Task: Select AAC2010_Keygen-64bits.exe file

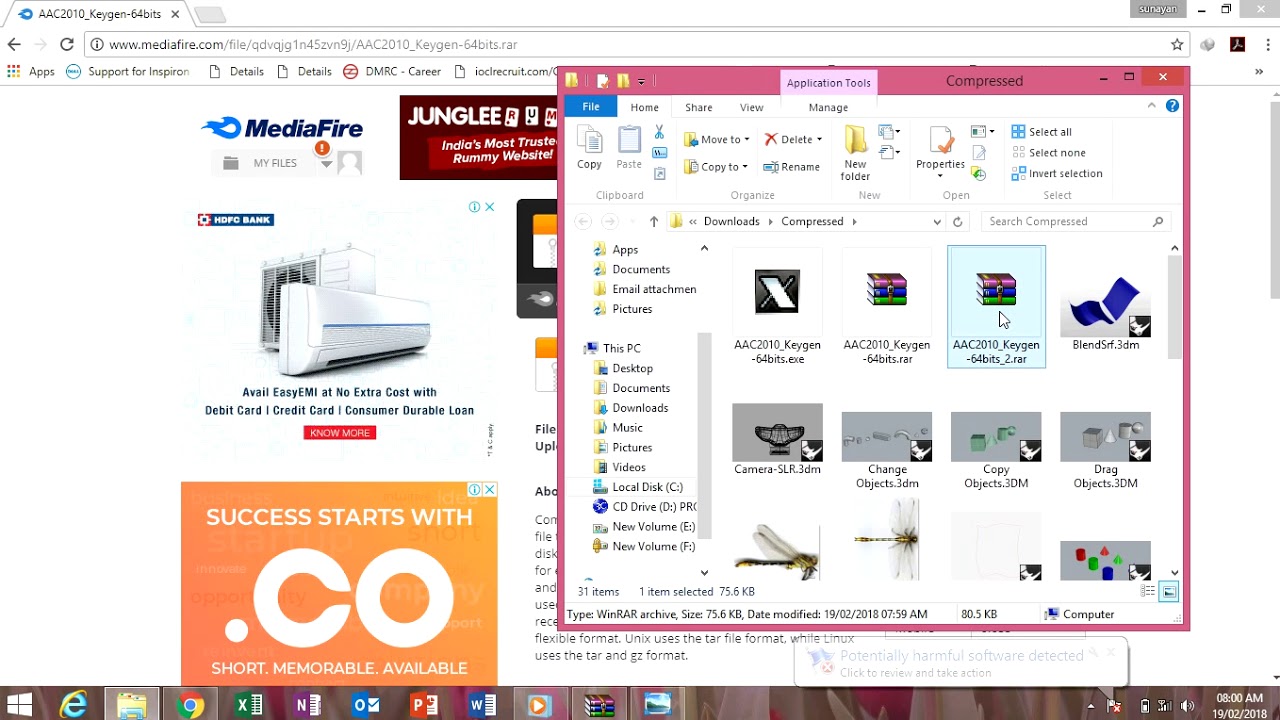Action: 777,307
